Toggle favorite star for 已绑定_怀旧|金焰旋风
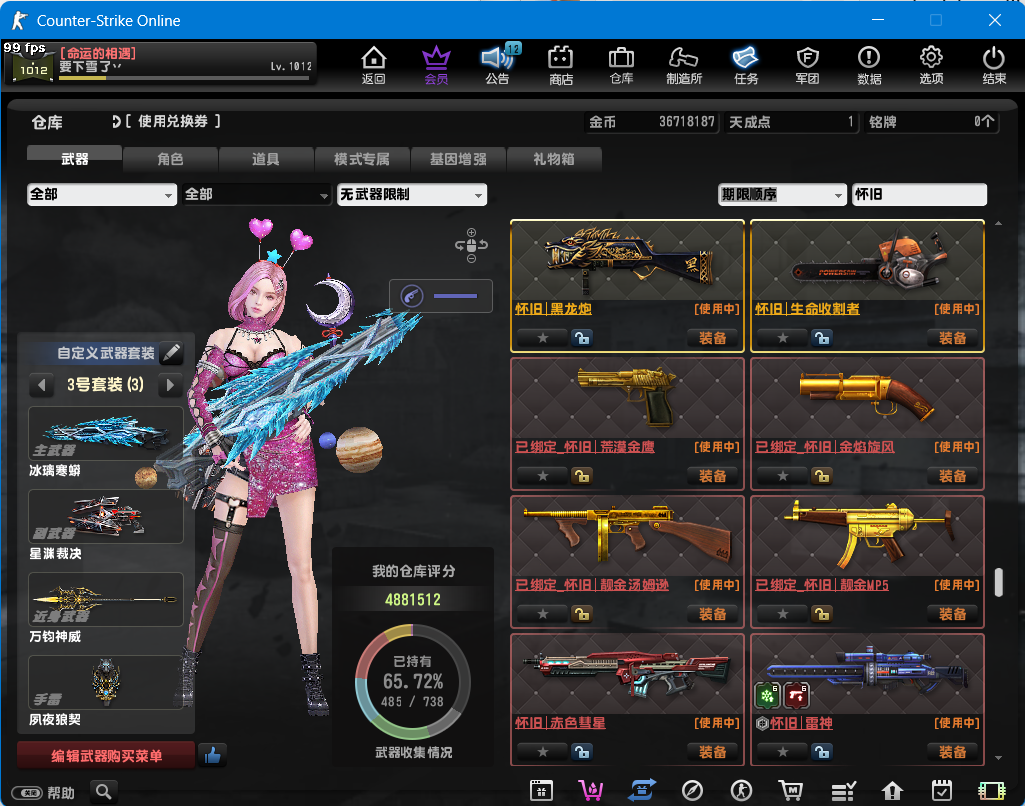Image resolution: width=1025 pixels, height=806 pixels. (782, 476)
